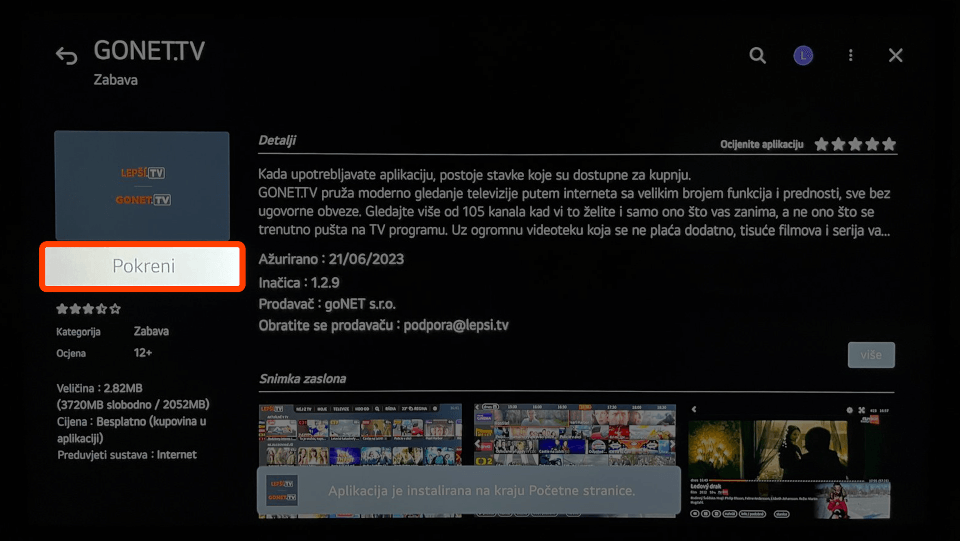
Task: Select the GONET.TV page title
Action: (x=149, y=51)
